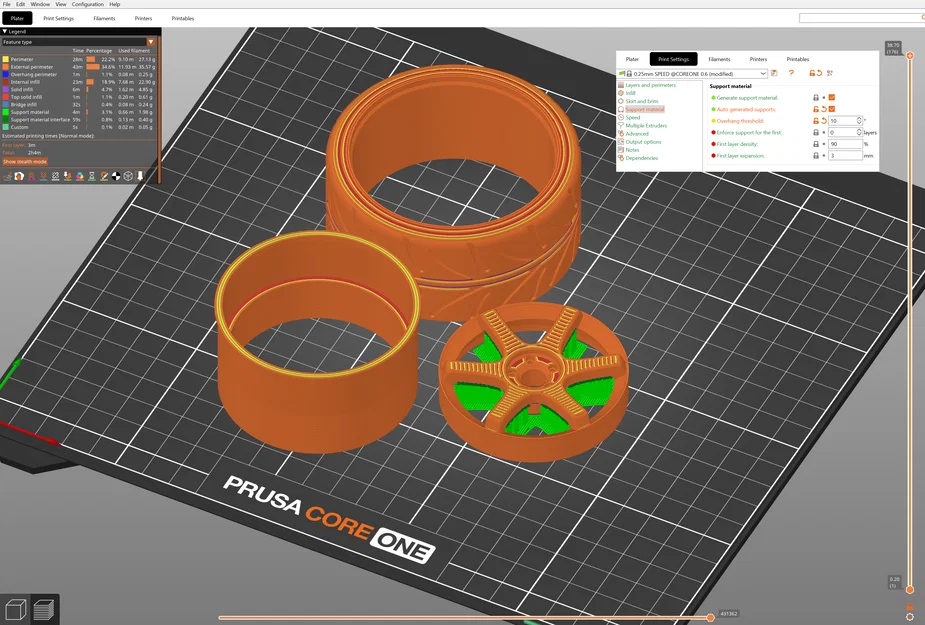Switch to sliced layers preview icon
This screenshot has width=925, height=625.
[x=45, y=610]
